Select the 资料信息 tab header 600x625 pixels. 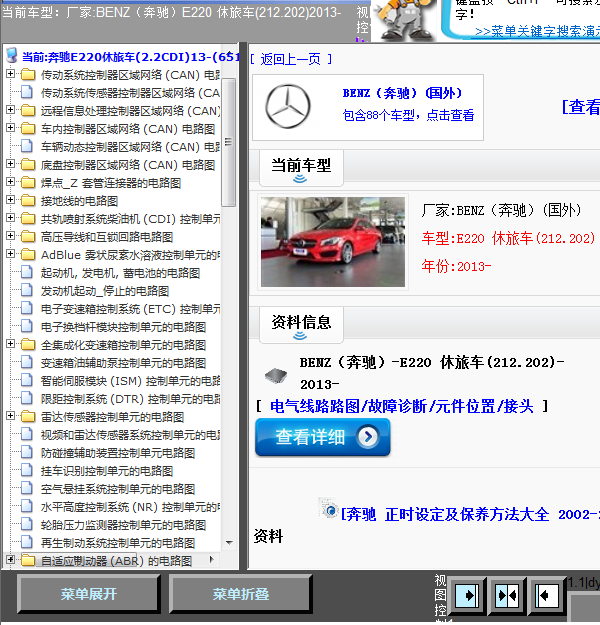click(301, 324)
